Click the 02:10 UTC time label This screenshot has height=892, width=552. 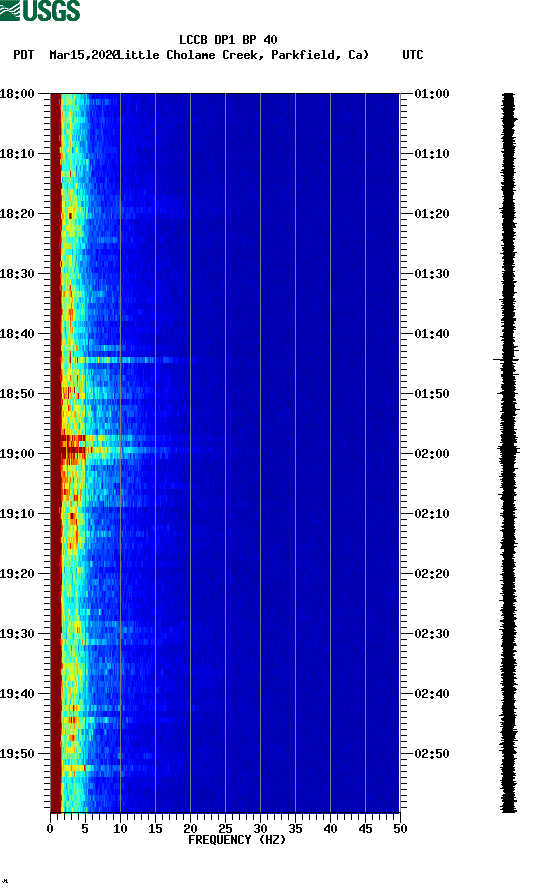click(x=432, y=514)
